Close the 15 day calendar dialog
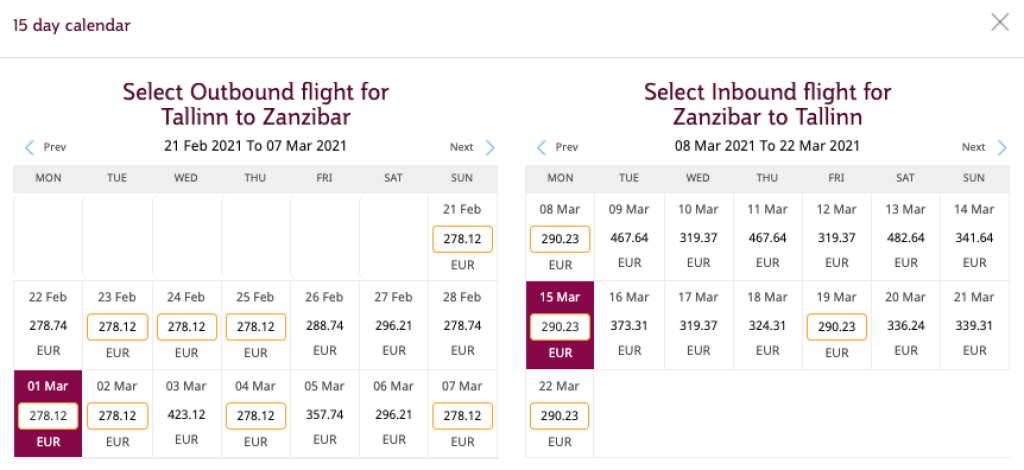Viewport: 1024px width, 470px height. click(999, 23)
